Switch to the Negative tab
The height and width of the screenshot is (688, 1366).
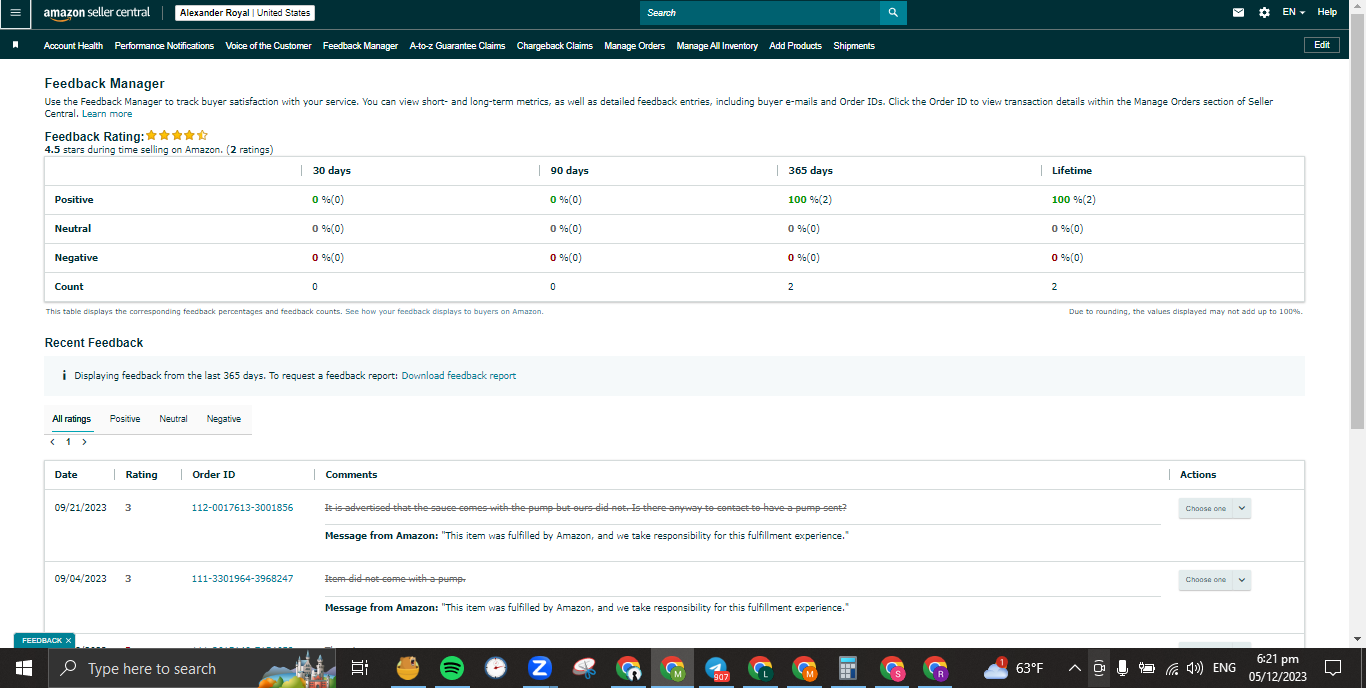tap(224, 419)
